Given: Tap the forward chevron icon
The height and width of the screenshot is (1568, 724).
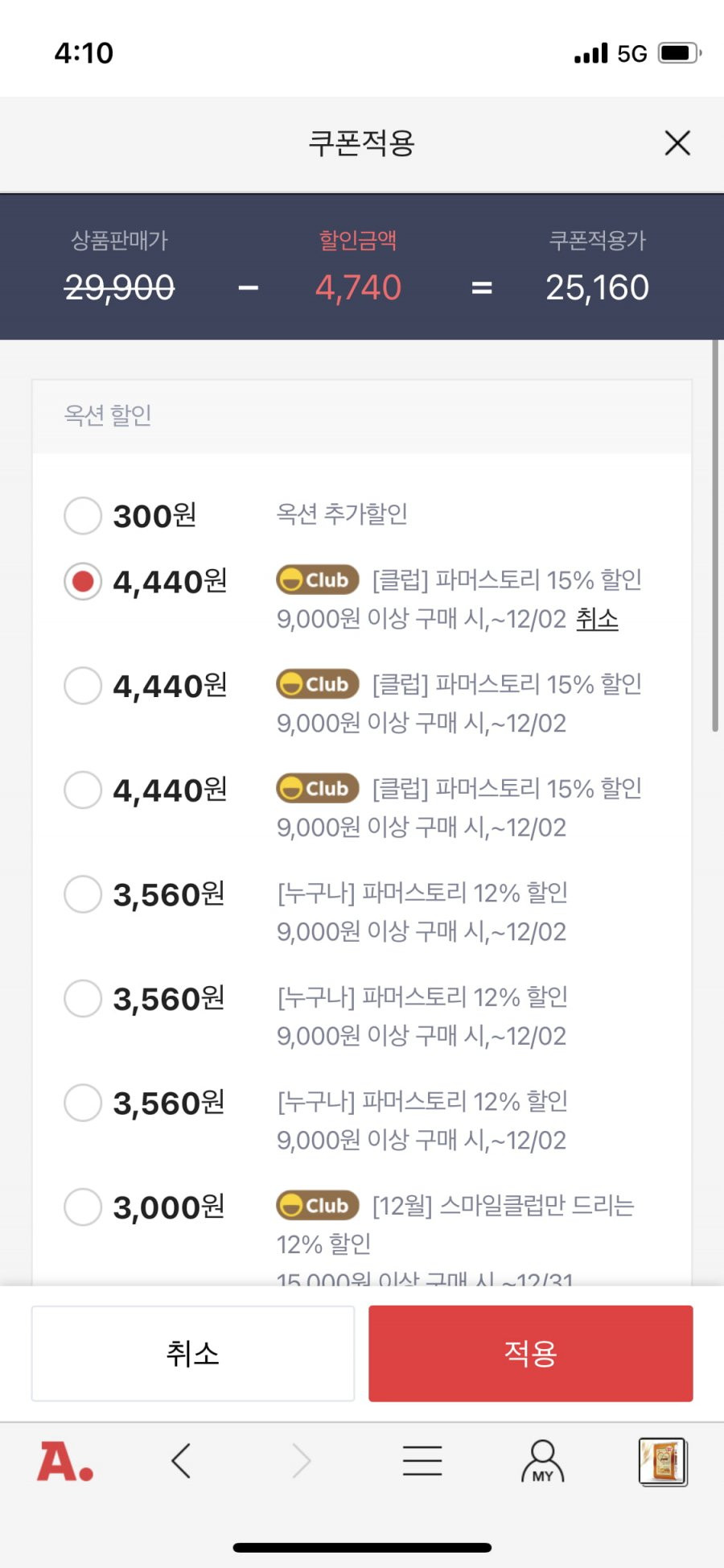Looking at the screenshot, I should click(x=301, y=1461).
